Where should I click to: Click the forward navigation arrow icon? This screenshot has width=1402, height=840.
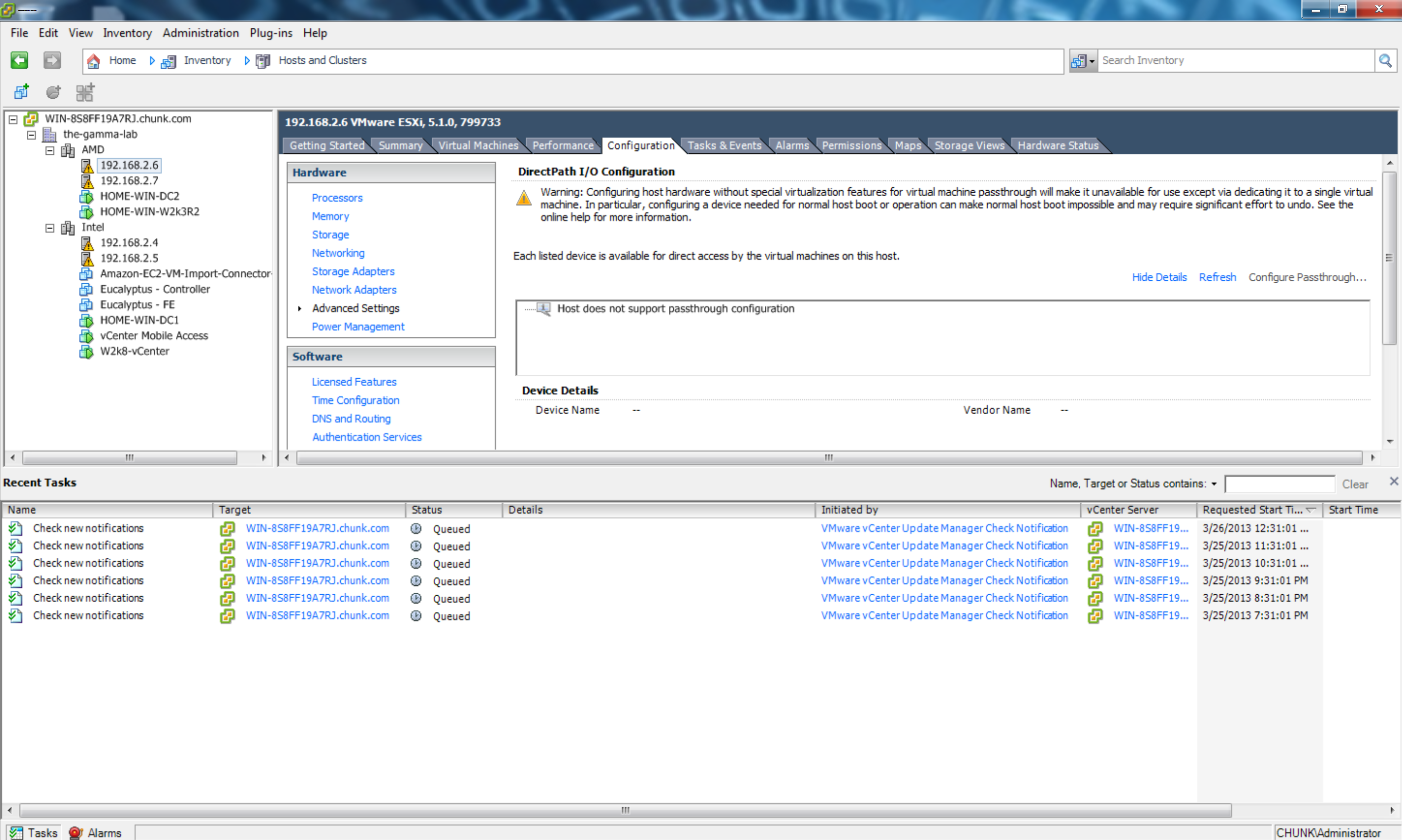52,60
